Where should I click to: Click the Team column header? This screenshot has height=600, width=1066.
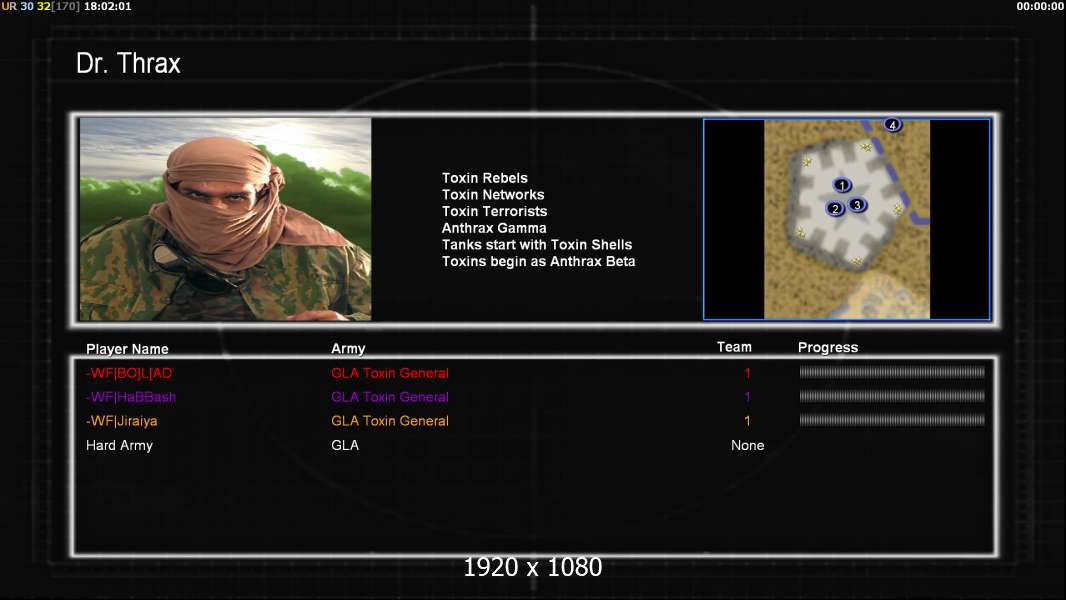tap(734, 347)
